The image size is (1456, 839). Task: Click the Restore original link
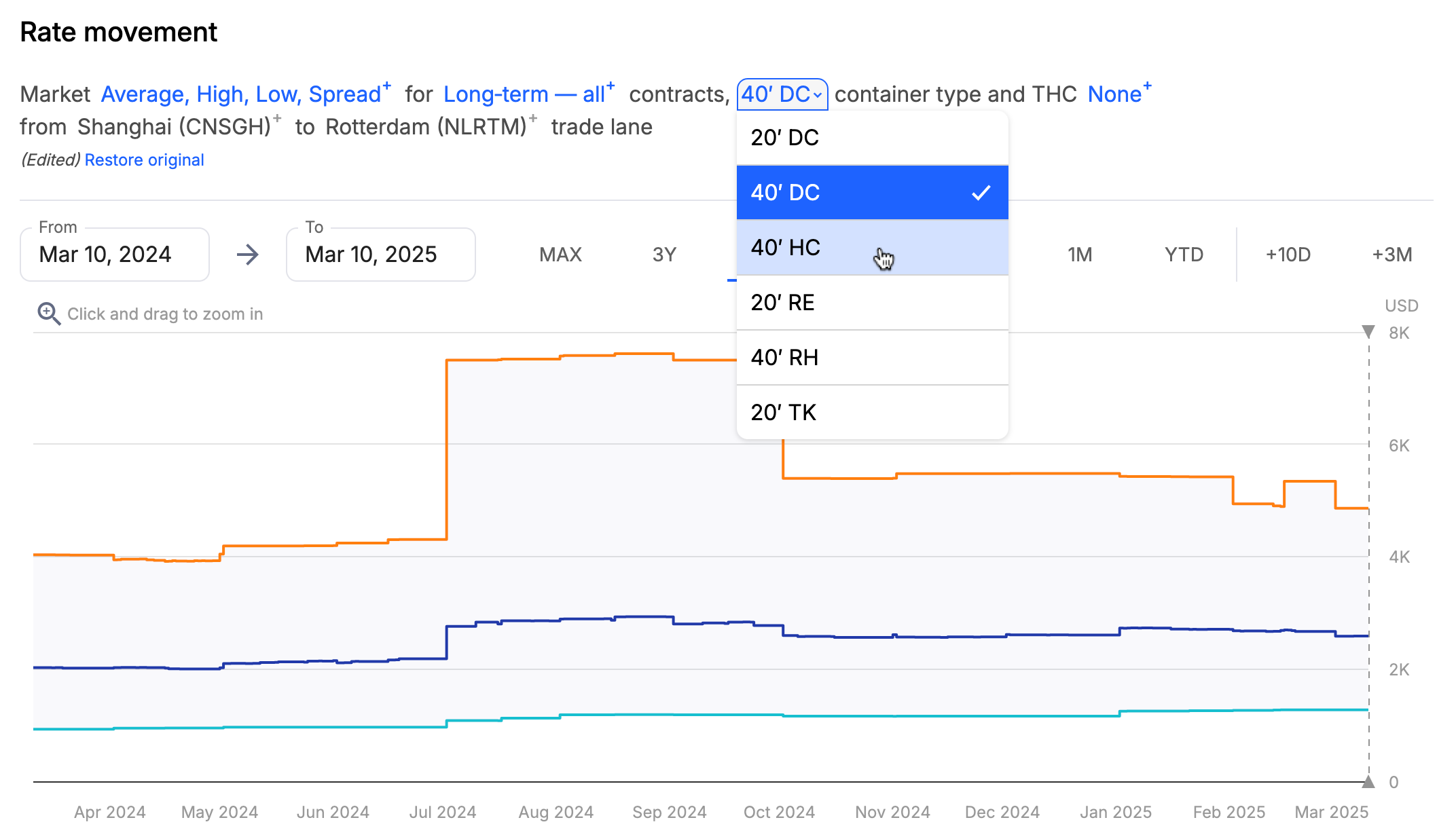pos(144,160)
